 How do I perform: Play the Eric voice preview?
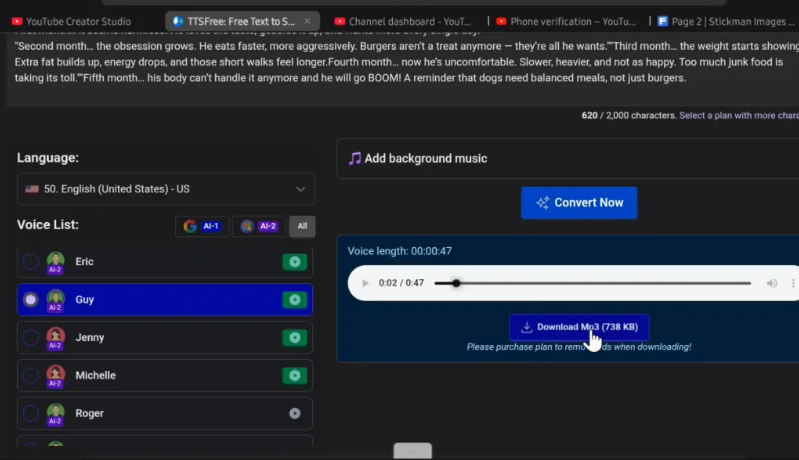pyautogui.click(x=293, y=262)
